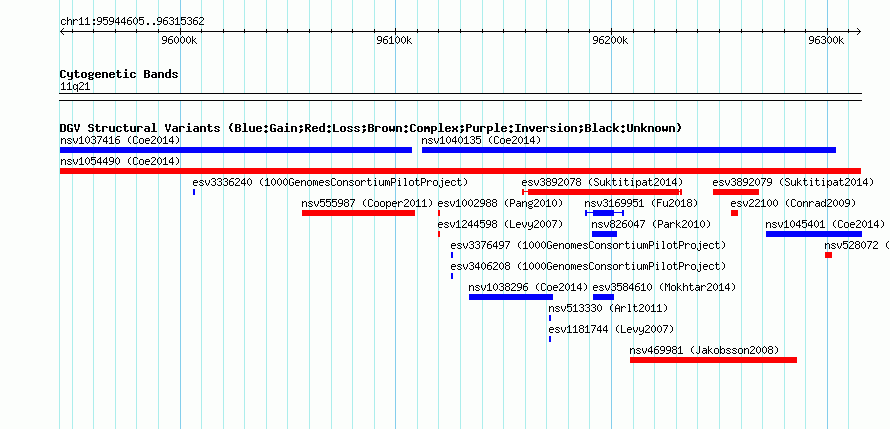Click the nsv1045401 (Coe2014) blue bar
The image size is (890, 429).
[814, 234]
